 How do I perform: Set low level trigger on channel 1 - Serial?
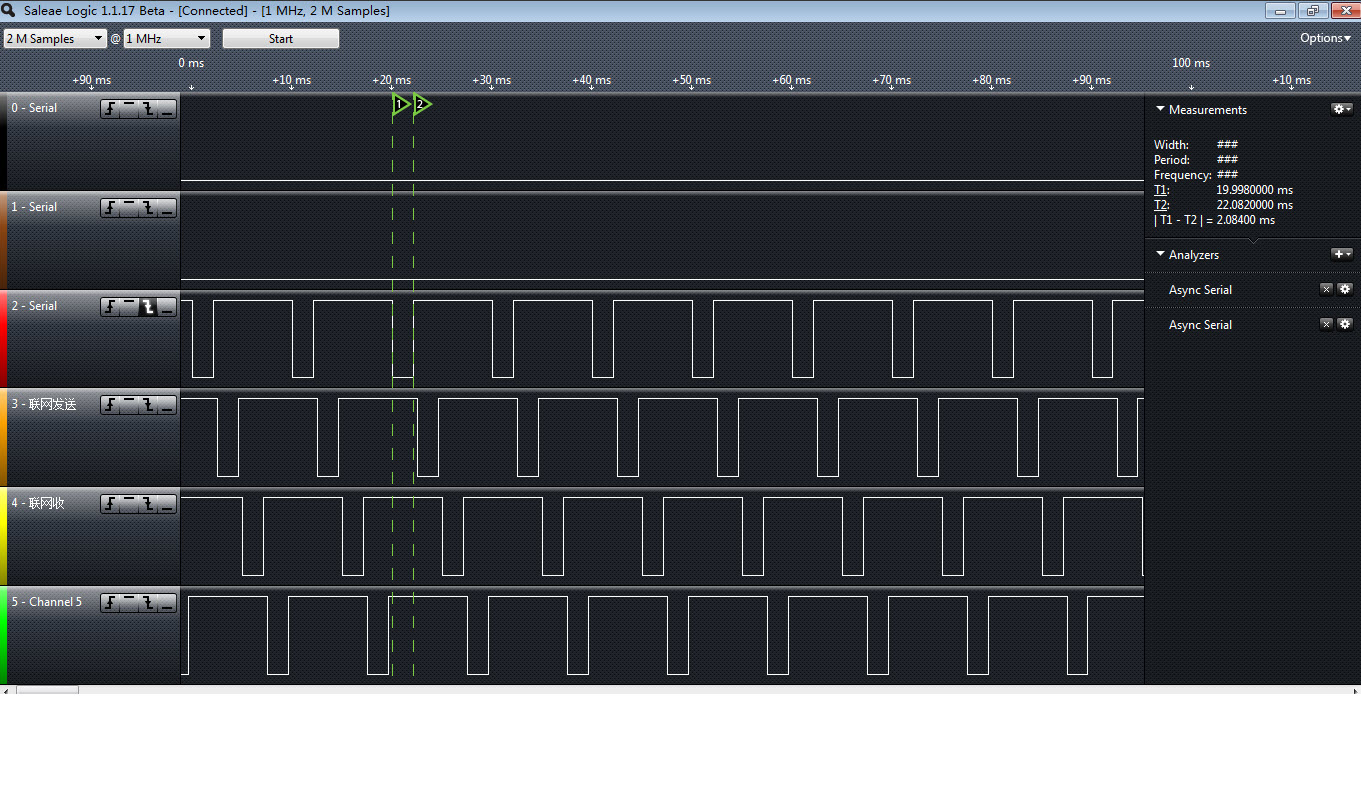(167, 208)
